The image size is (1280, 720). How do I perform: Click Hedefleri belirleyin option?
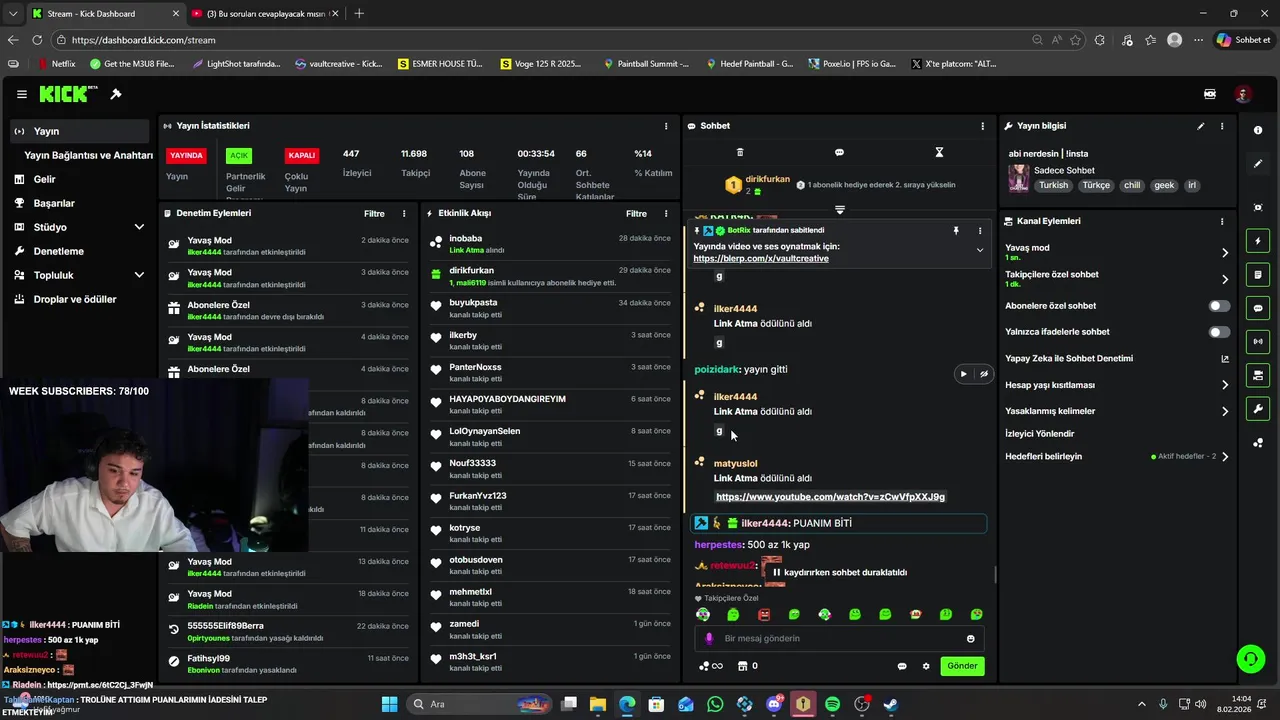[x=1043, y=457]
